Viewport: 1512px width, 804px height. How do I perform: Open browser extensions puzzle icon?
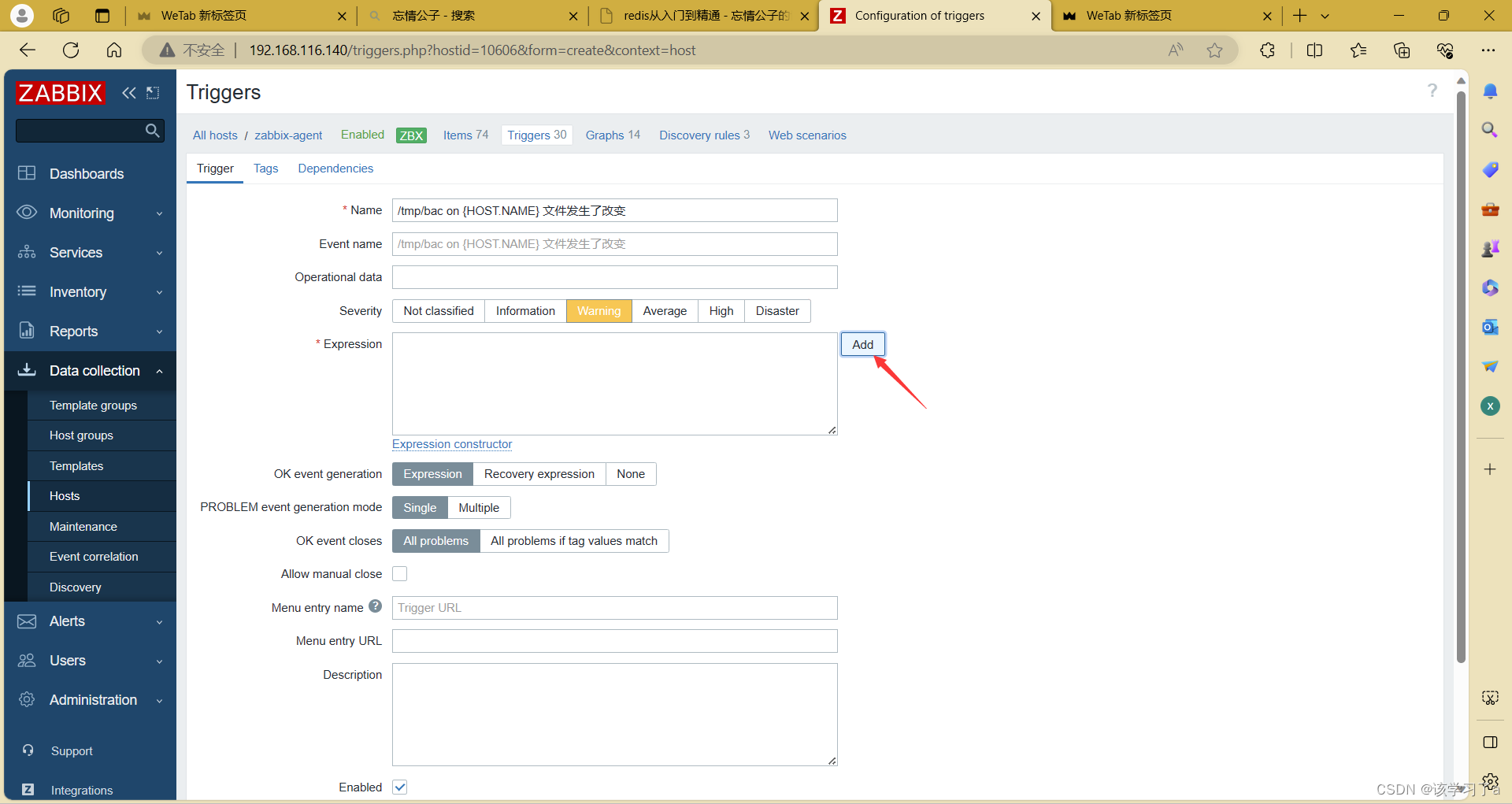tap(1267, 50)
